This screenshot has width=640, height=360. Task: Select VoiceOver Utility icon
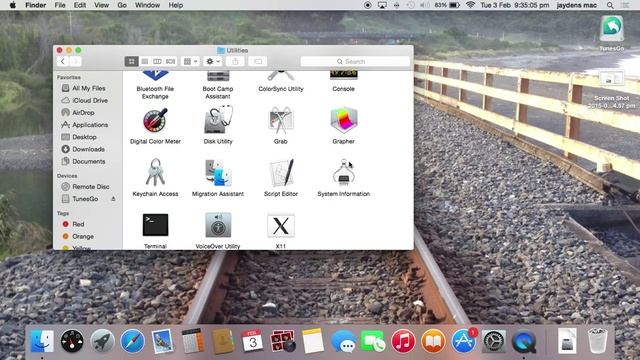click(218, 225)
